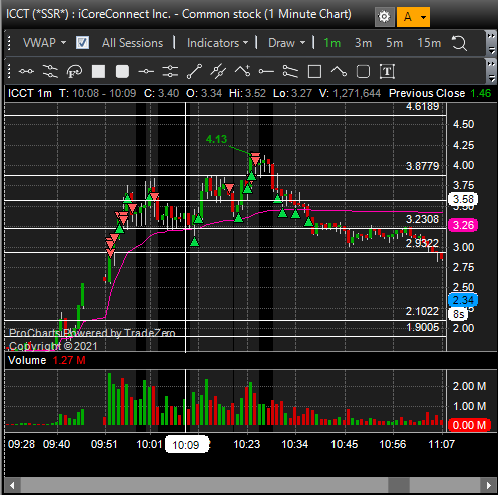Click the 4.6189 level label
Image resolution: width=498 pixels, height=495 pixels.
(422, 106)
